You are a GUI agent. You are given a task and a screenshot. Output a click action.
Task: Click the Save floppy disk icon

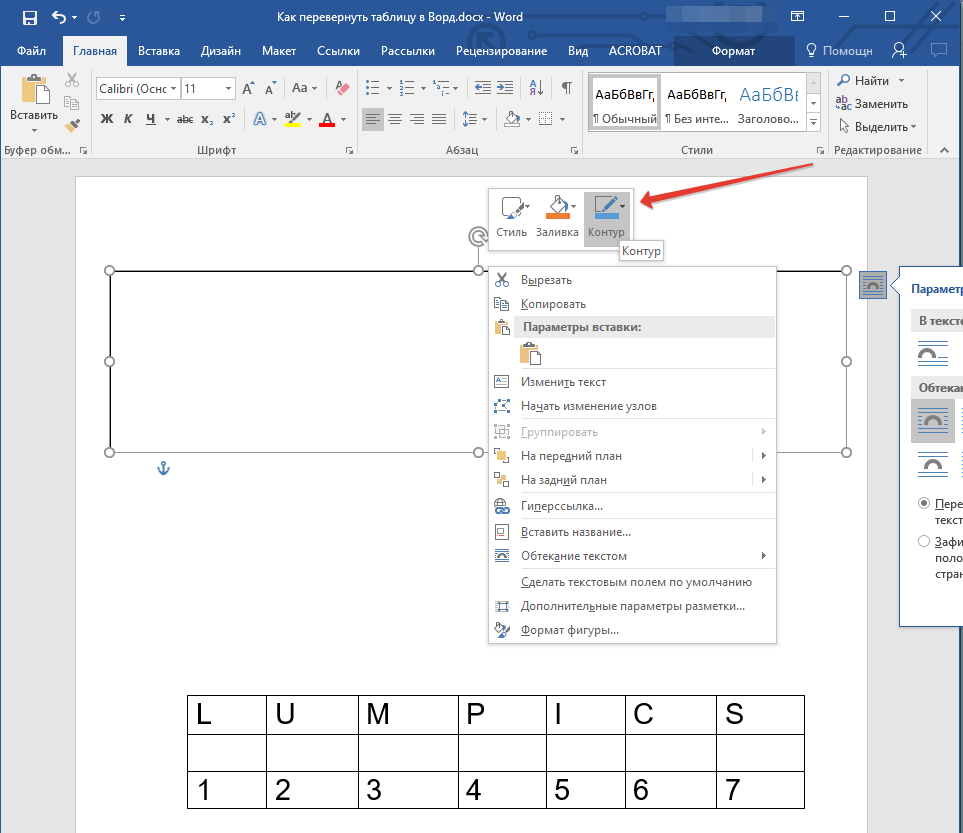pyautogui.click(x=29, y=18)
